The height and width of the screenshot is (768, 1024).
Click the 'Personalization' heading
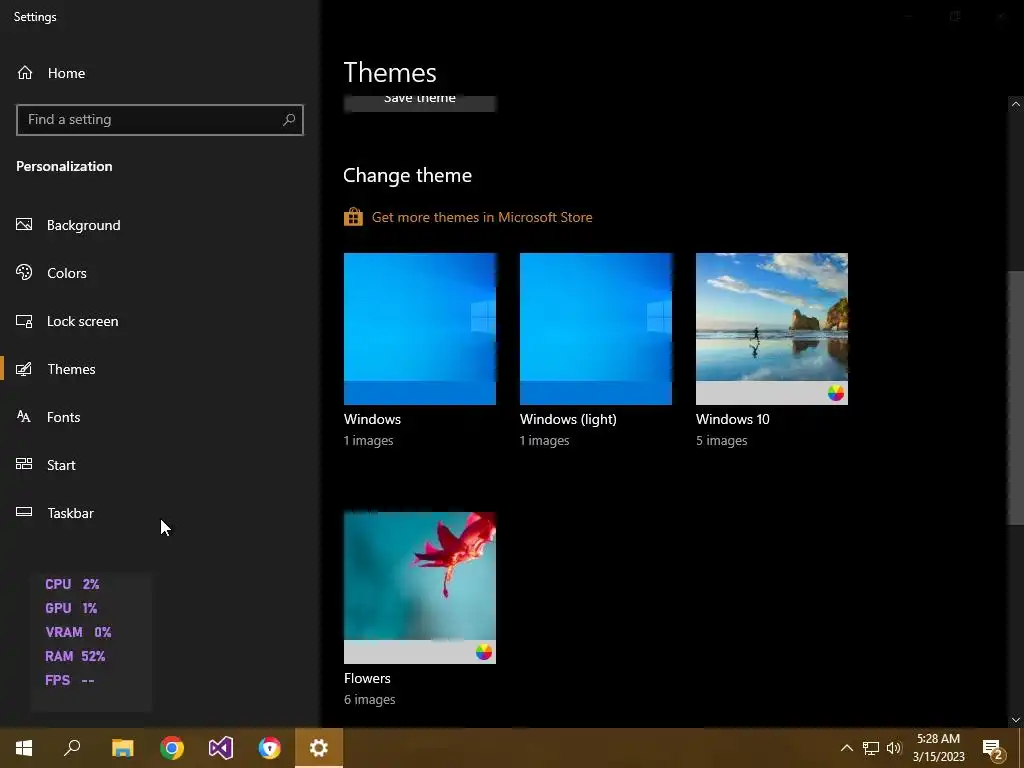[64, 166]
